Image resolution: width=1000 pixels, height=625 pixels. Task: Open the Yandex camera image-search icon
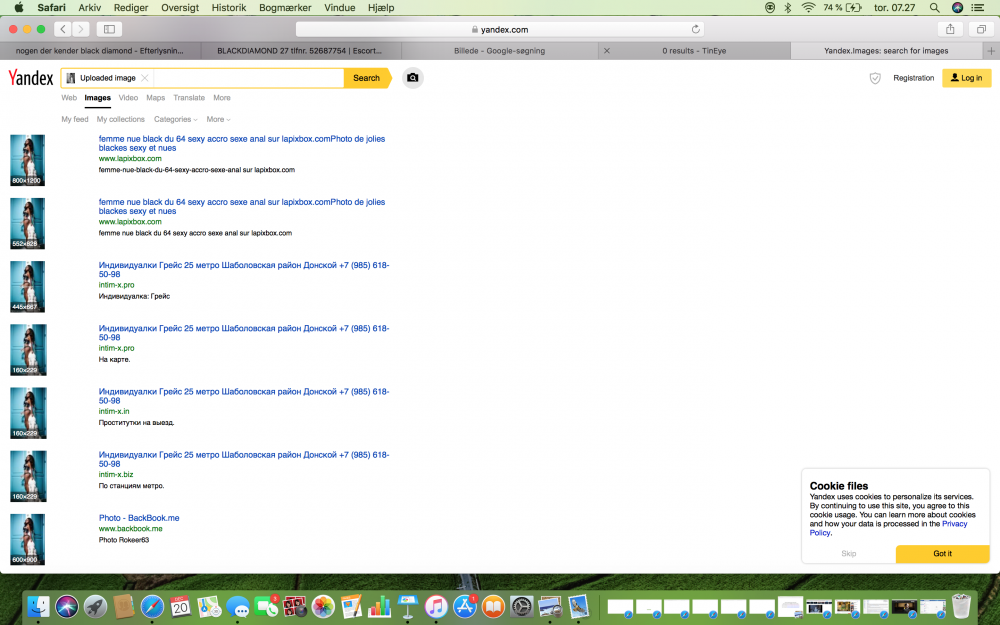pos(413,78)
